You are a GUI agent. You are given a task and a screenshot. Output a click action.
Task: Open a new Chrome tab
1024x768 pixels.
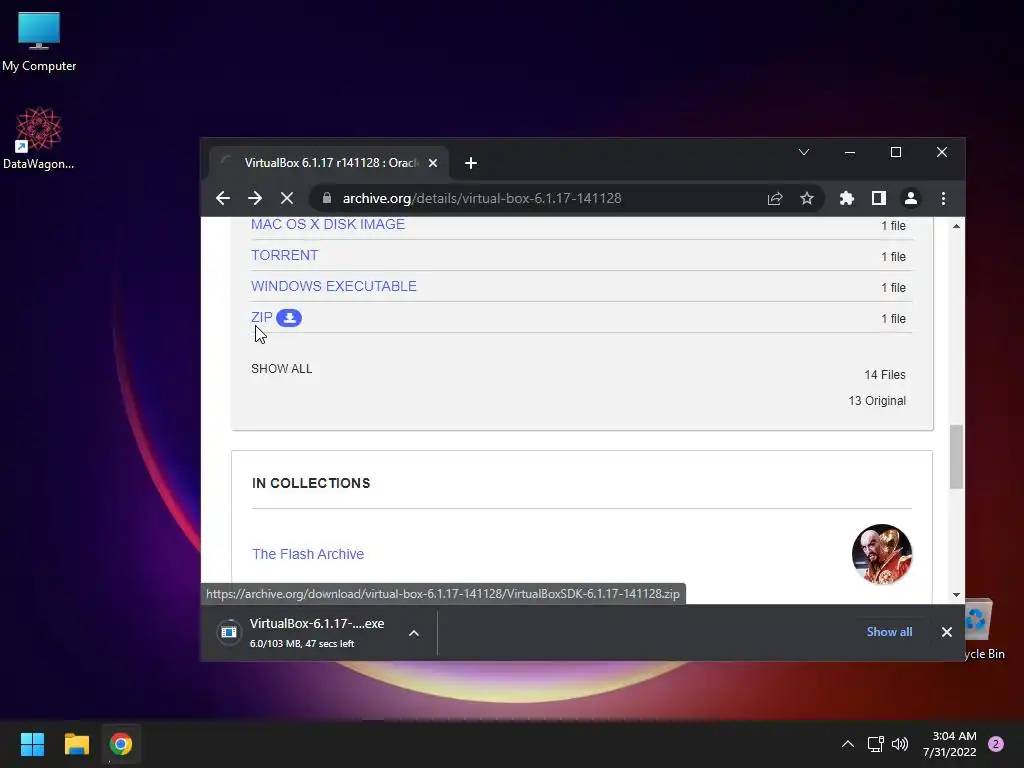coord(470,163)
